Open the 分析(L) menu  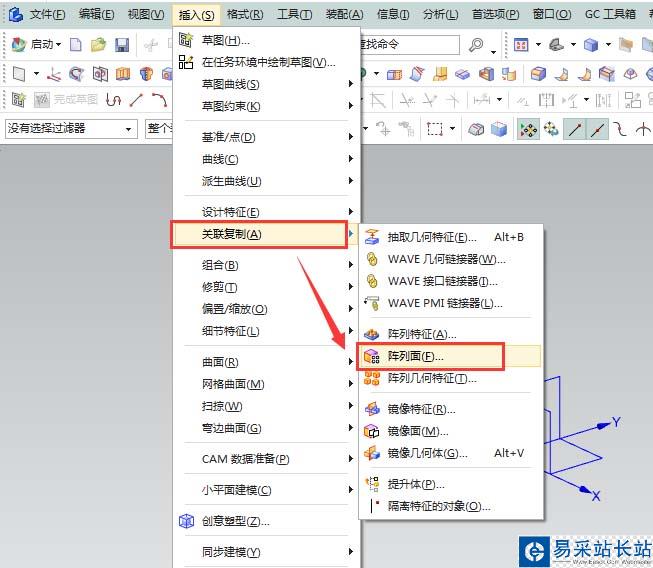[441, 15]
